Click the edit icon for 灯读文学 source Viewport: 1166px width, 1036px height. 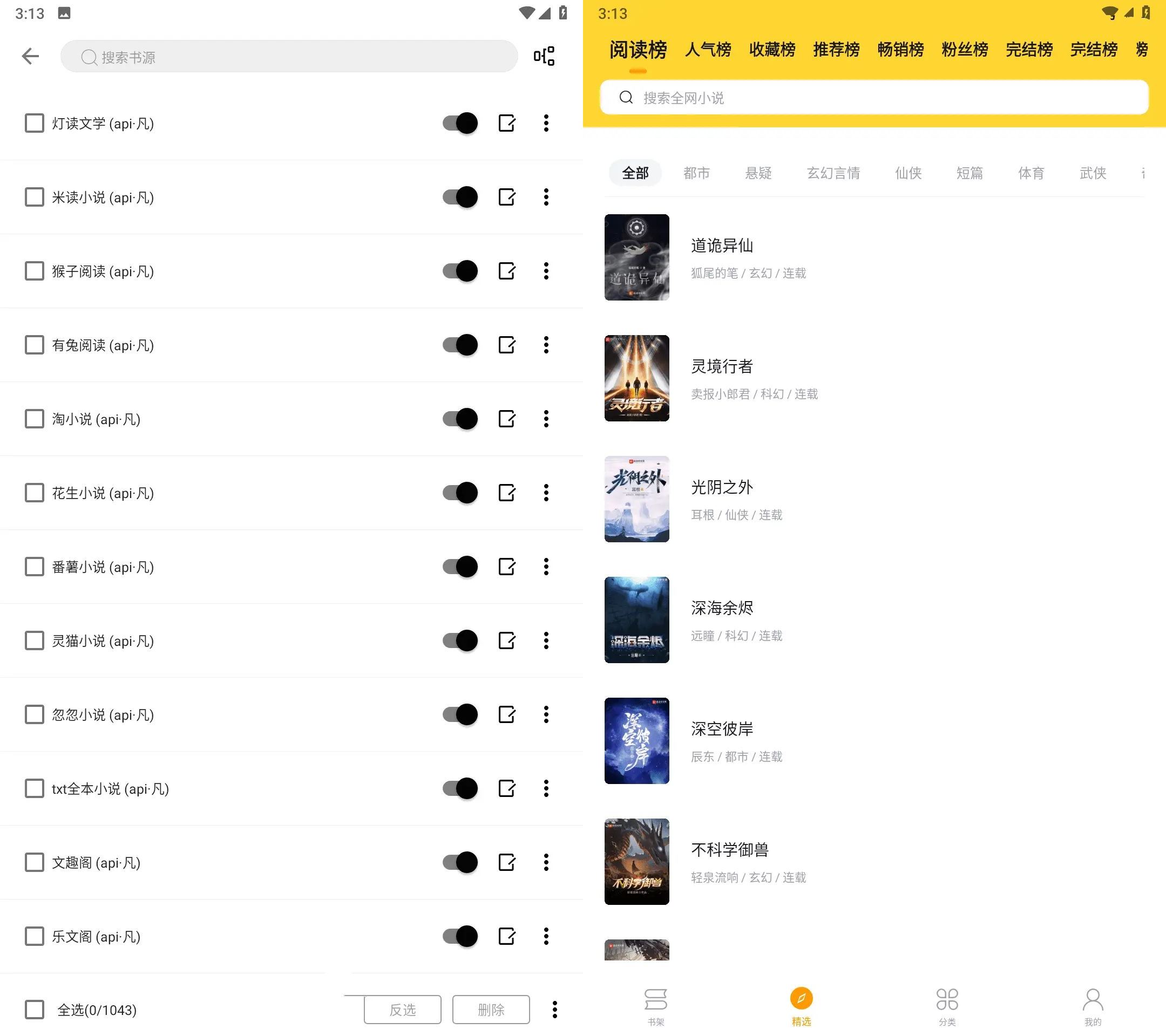point(507,123)
